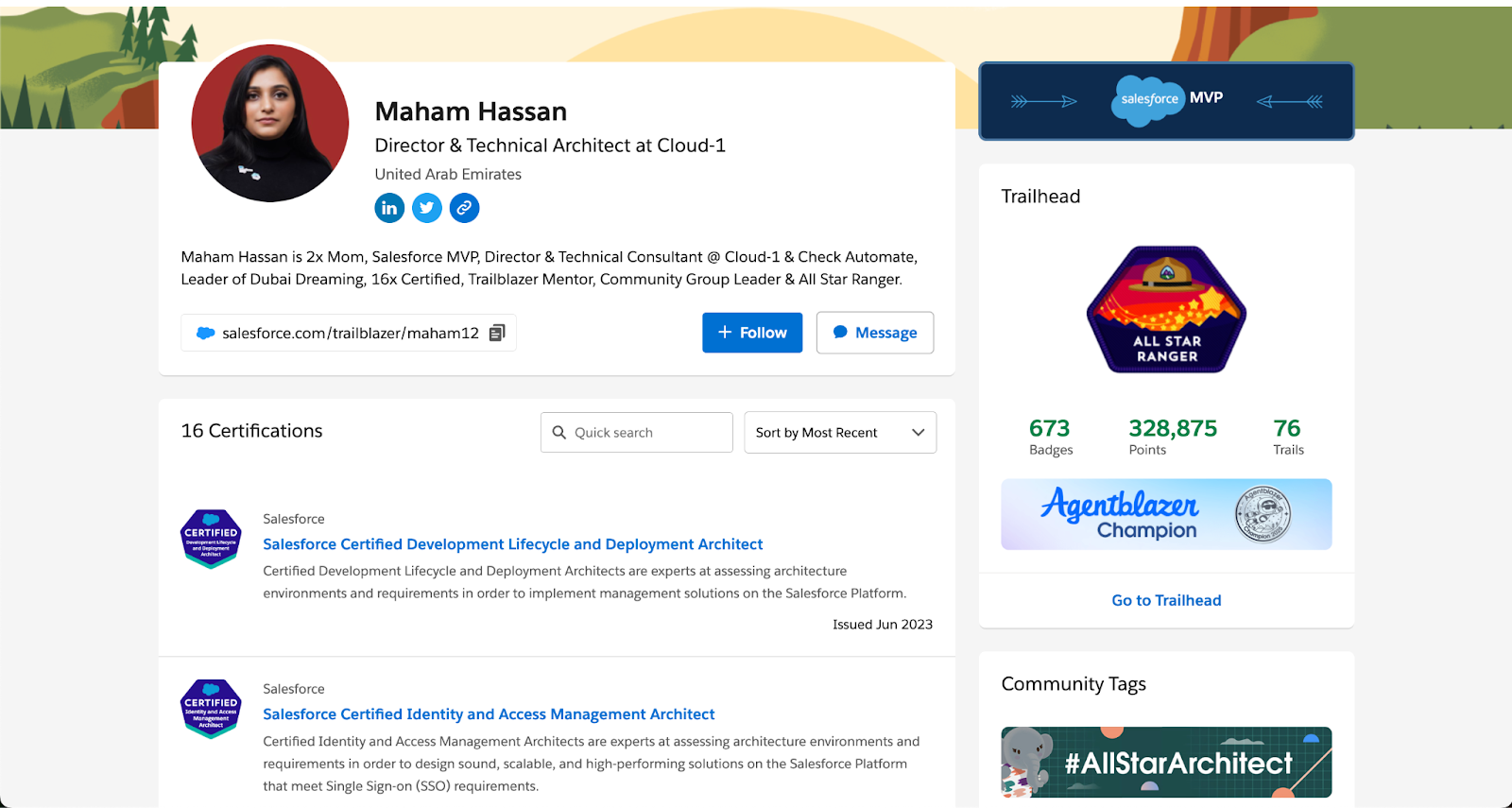This screenshot has height=808, width=1512.
Task: Click the Maham Hassan name heading
Action: pos(471,112)
